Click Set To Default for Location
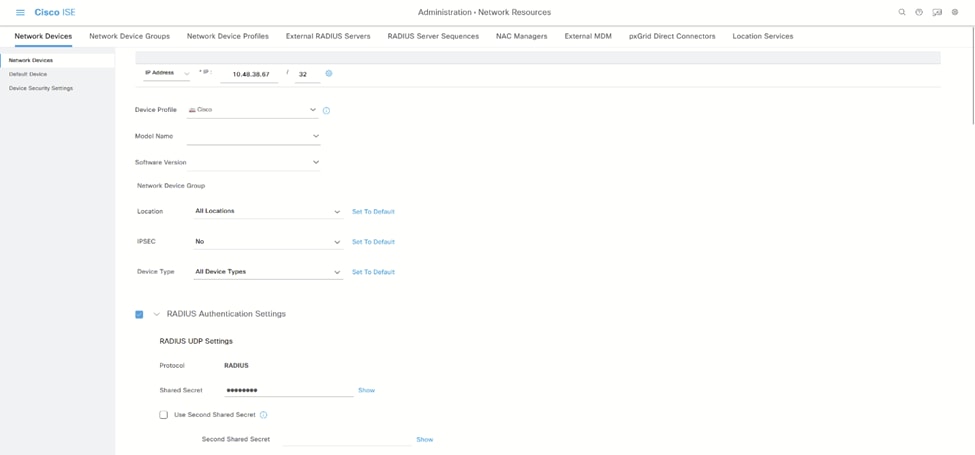This screenshot has width=975, height=455. (373, 212)
